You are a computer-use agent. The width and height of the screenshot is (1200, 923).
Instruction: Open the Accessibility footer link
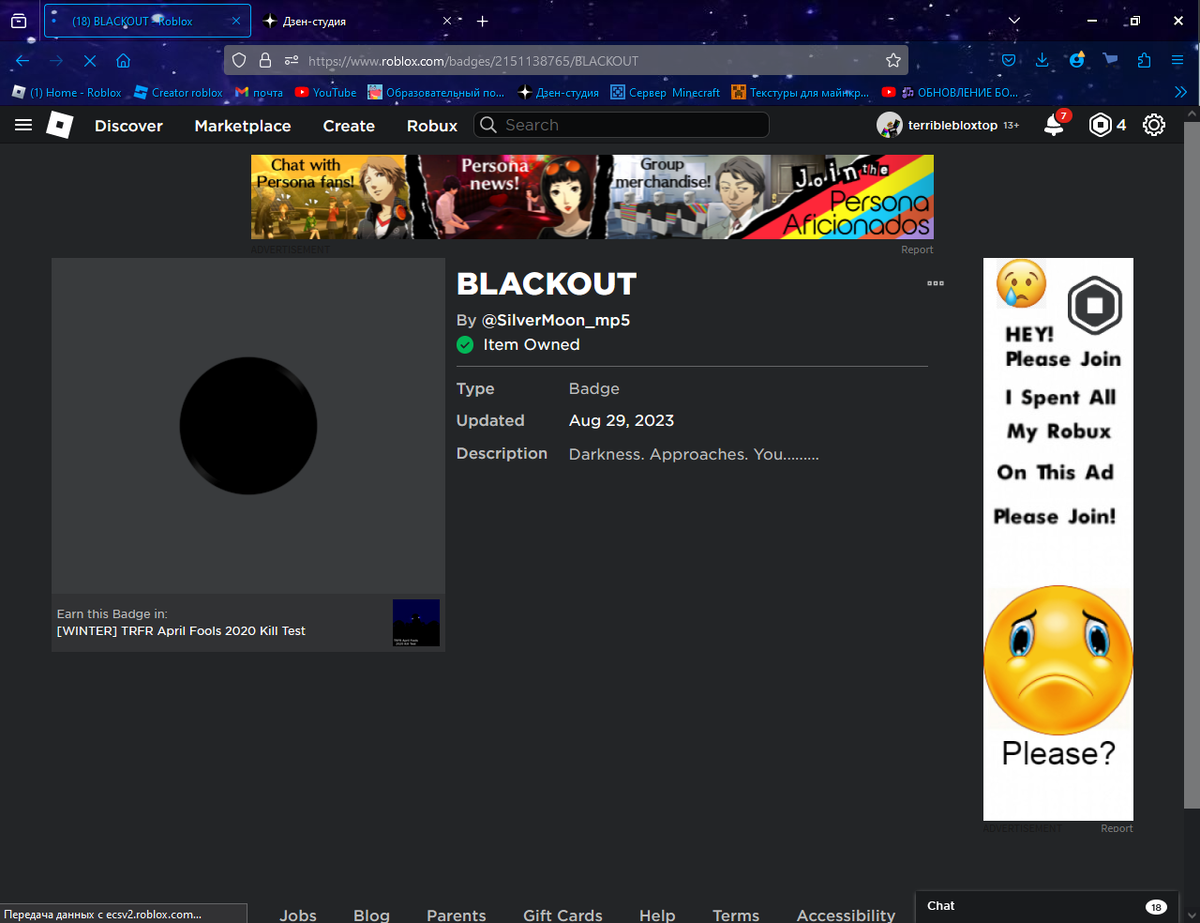click(x=846, y=915)
